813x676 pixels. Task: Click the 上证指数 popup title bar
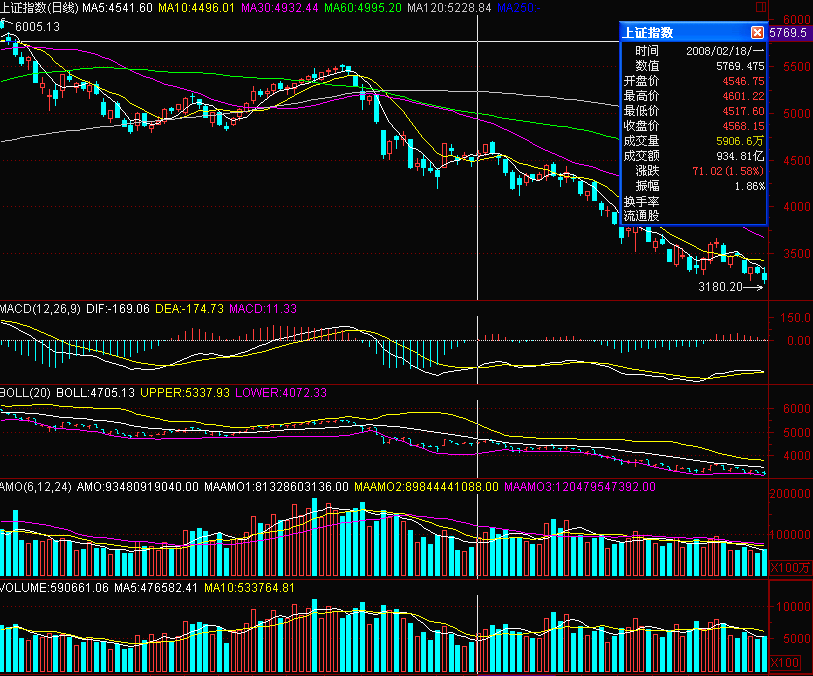(680, 33)
